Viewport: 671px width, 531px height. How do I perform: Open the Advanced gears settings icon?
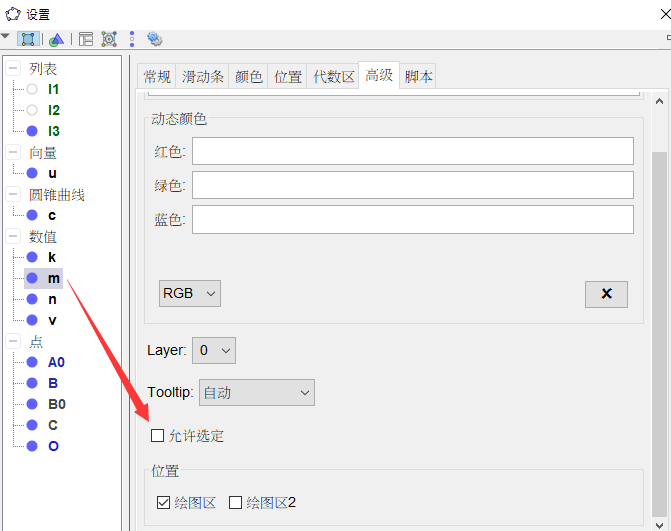[154, 39]
